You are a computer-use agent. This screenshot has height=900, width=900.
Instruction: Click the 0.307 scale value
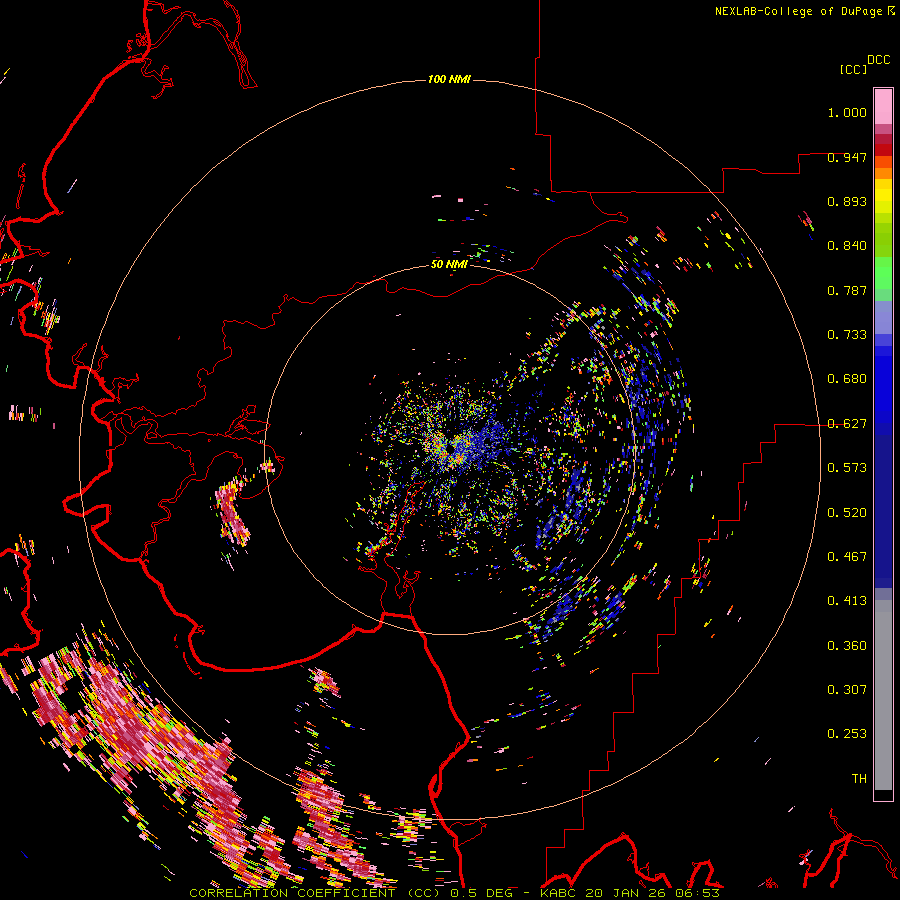click(847, 690)
